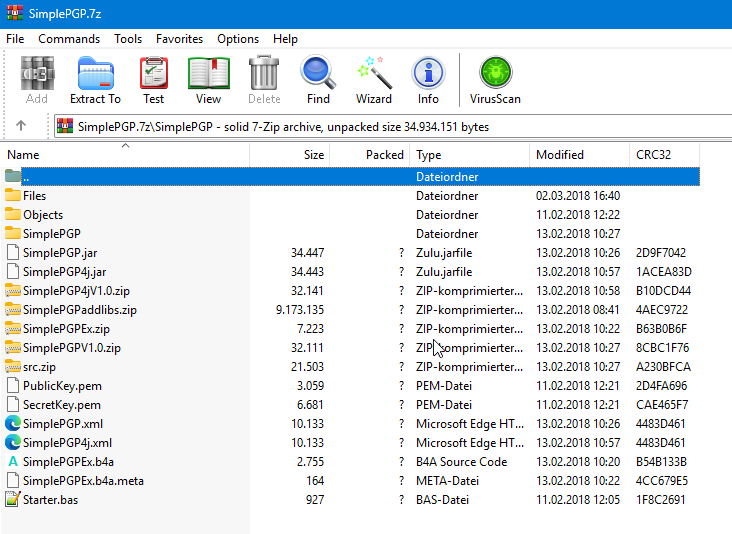This screenshot has height=534, width=732.
Task: Click the archive path address field
Action: pos(392,126)
